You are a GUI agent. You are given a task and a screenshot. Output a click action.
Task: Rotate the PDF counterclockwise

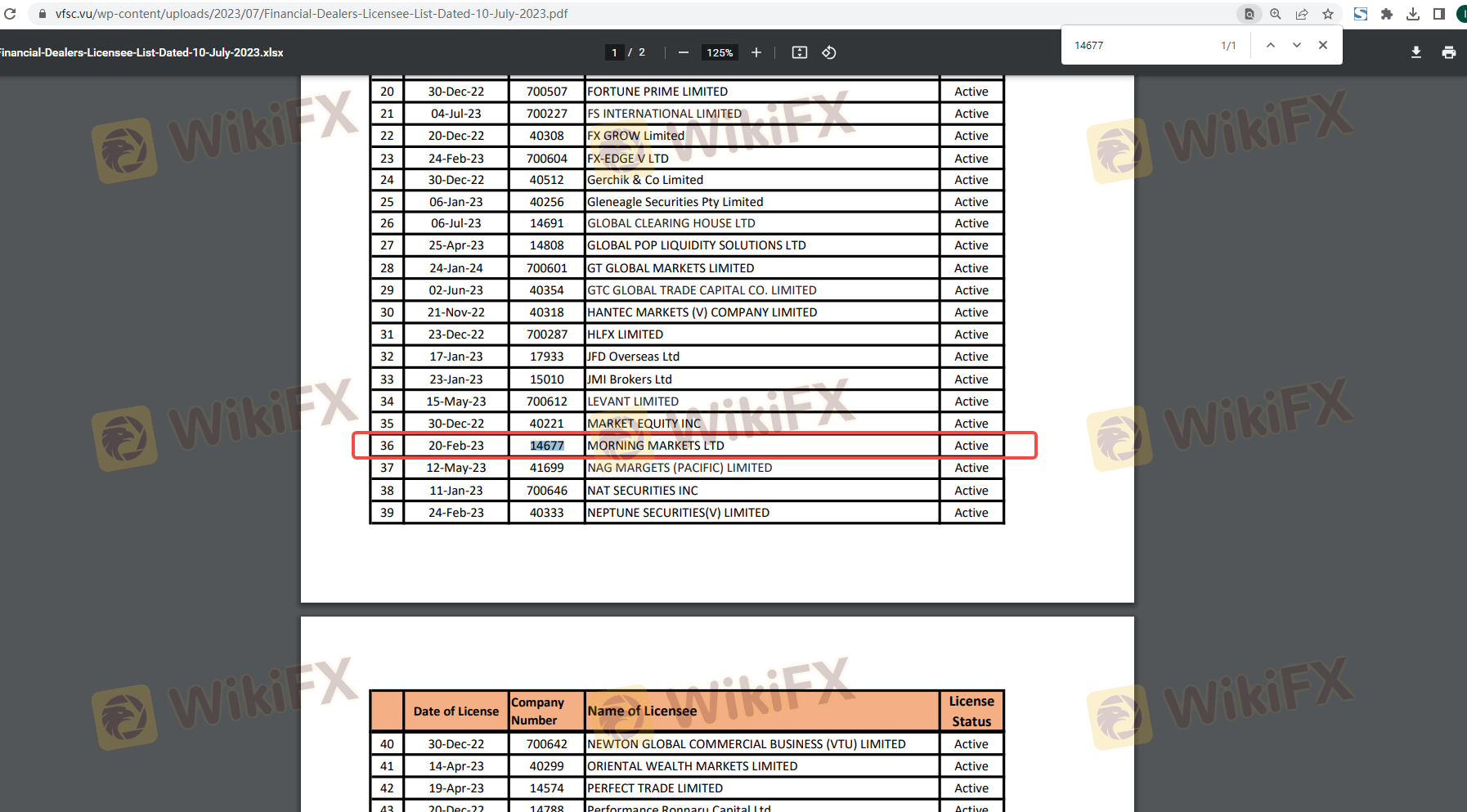tap(829, 52)
